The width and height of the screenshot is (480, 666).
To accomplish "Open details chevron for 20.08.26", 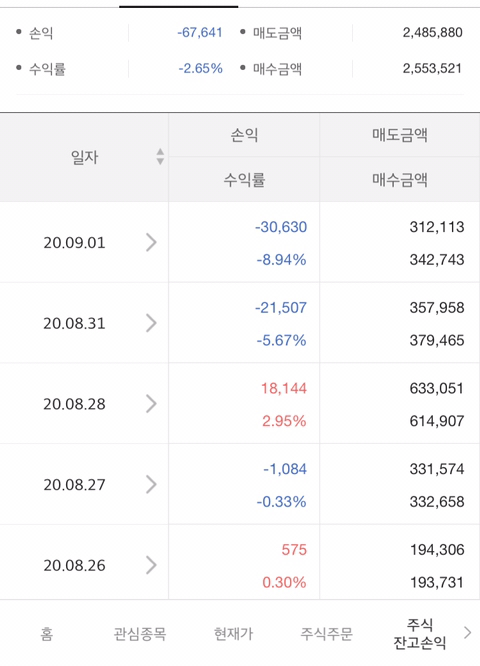I will point(151,565).
